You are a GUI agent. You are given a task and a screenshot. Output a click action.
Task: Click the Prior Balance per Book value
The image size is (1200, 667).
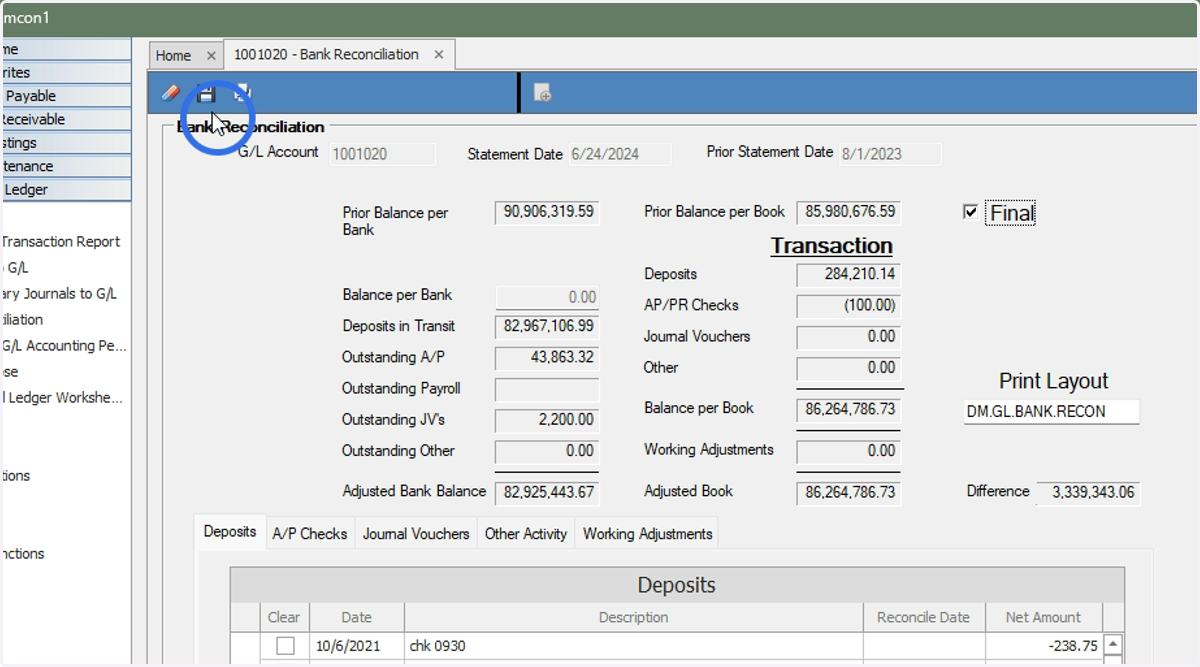click(x=849, y=212)
